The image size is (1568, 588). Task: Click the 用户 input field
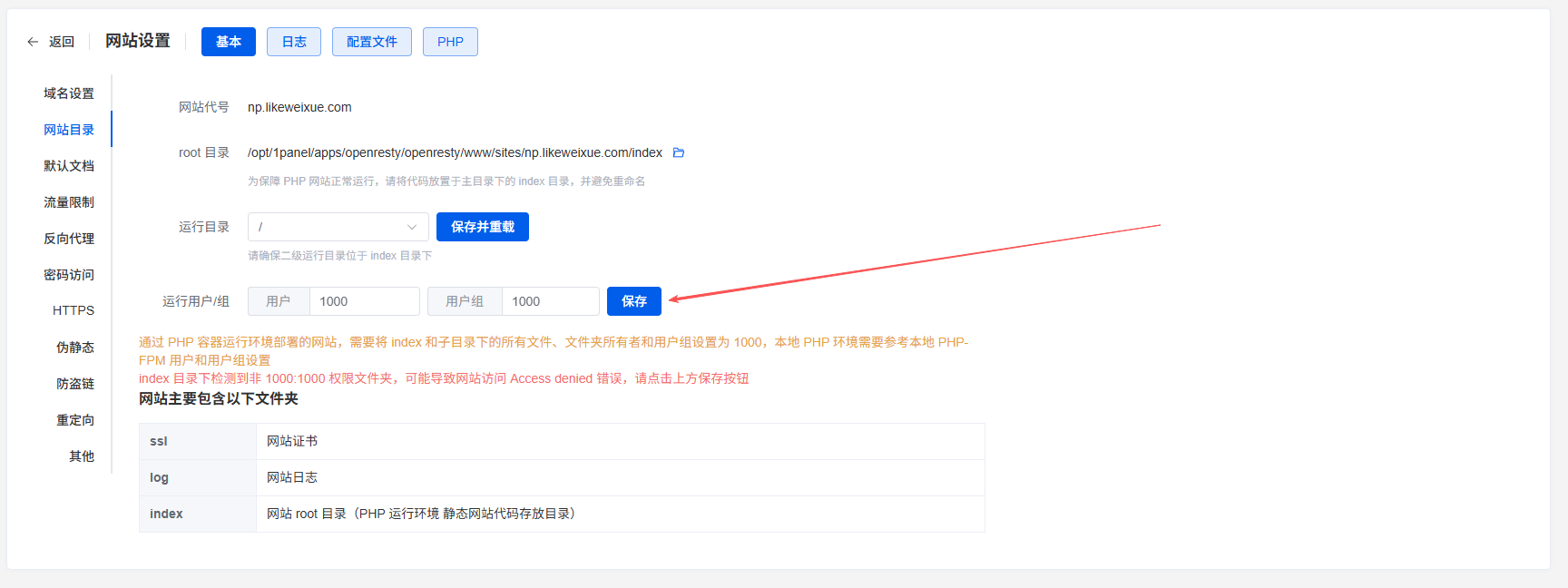pos(363,301)
